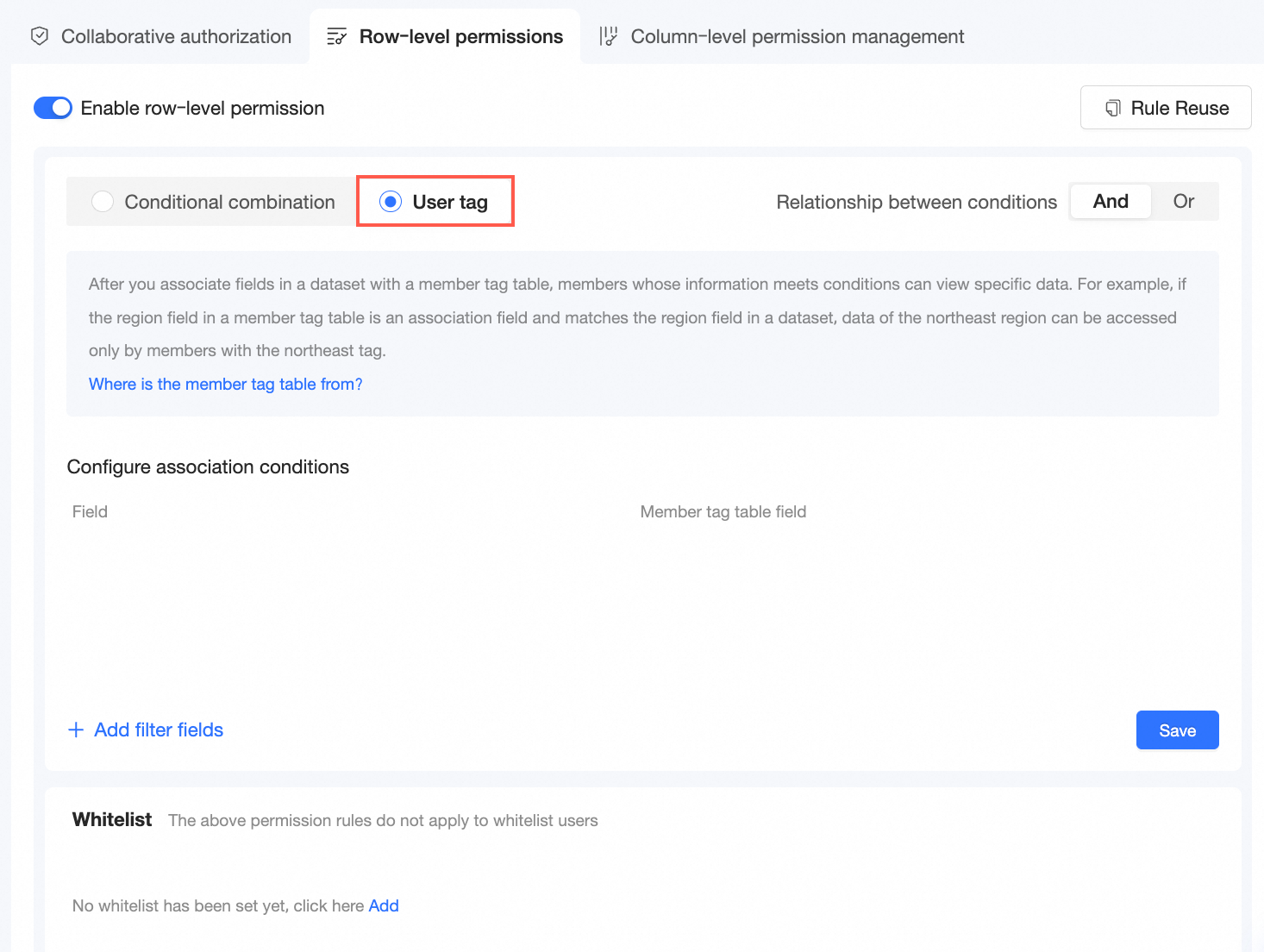This screenshot has width=1264, height=952.
Task: Click the plus icon for filter fields
Action: tap(76, 730)
